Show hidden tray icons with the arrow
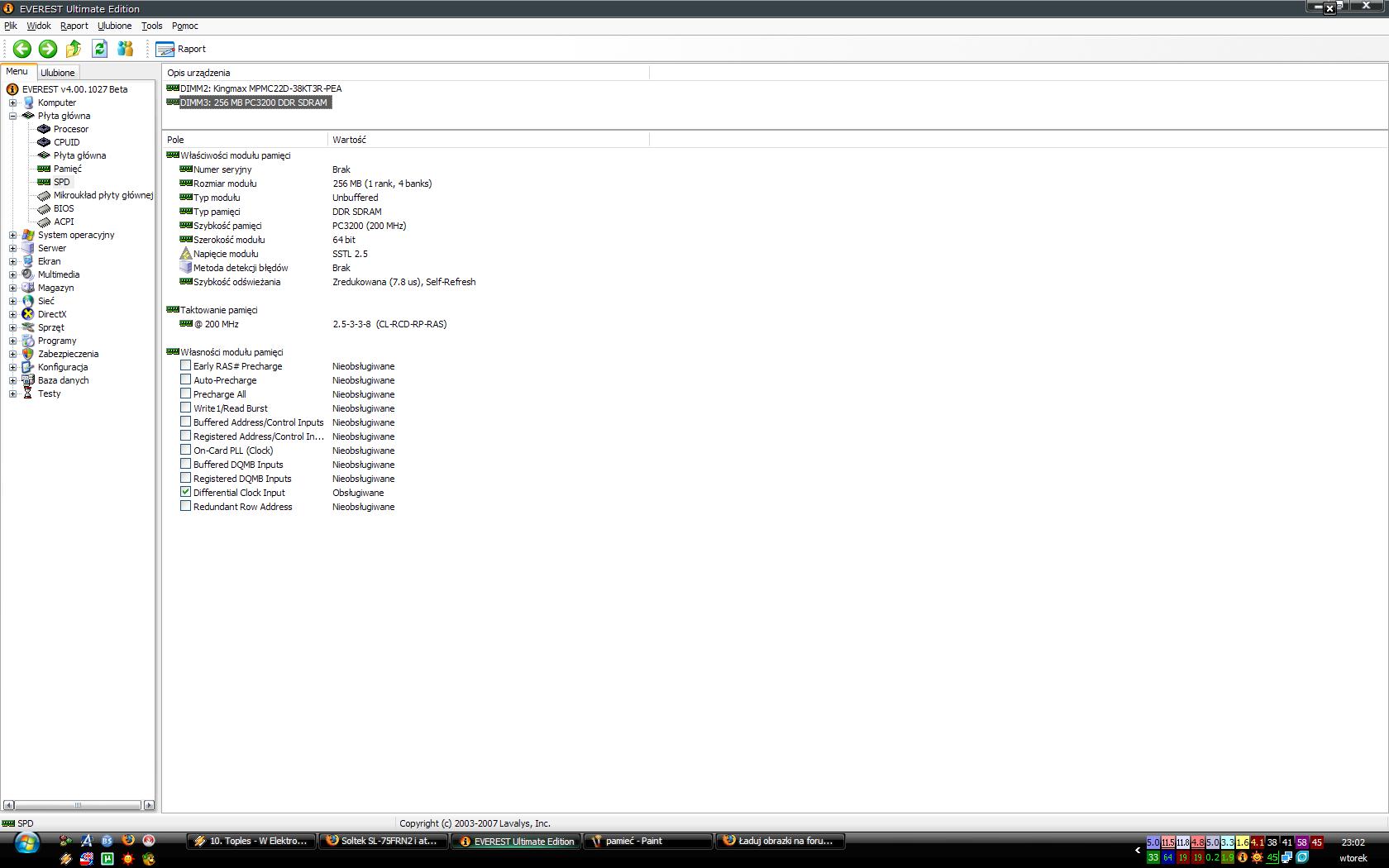 (x=1138, y=850)
